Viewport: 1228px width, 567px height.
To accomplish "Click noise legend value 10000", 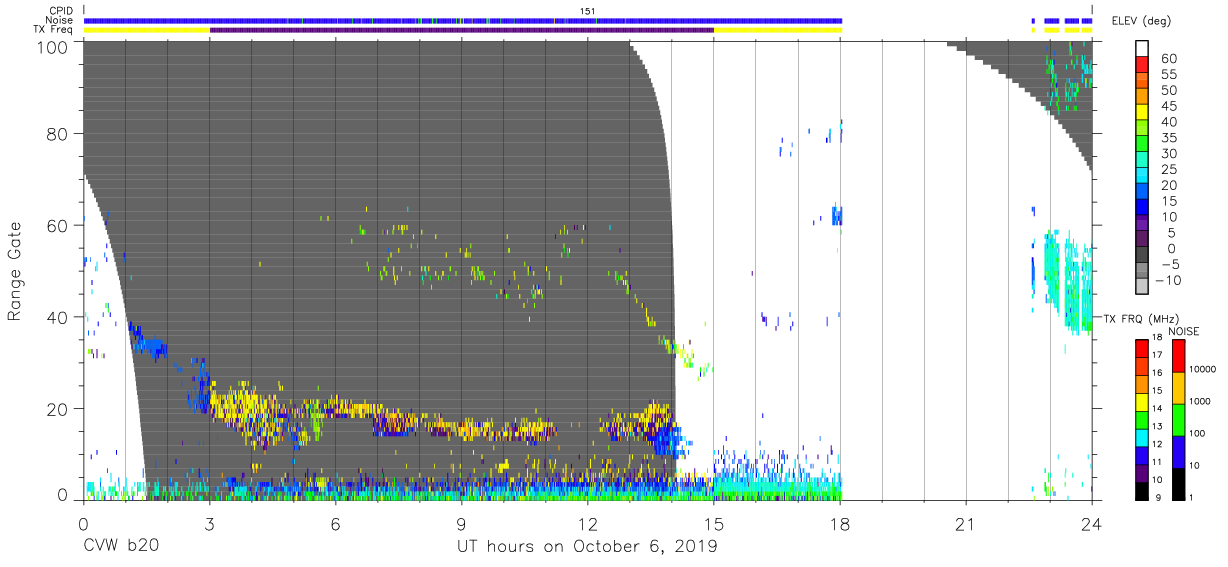I will [1205, 370].
